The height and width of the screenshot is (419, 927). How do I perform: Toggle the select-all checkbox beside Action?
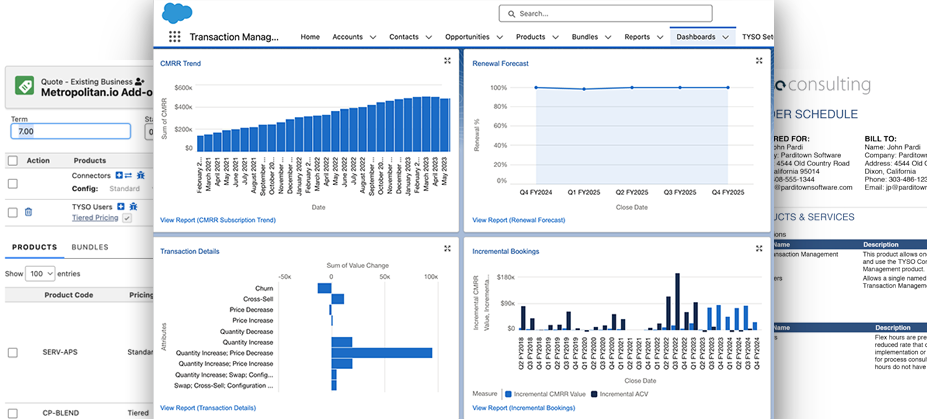pos(12,160)
